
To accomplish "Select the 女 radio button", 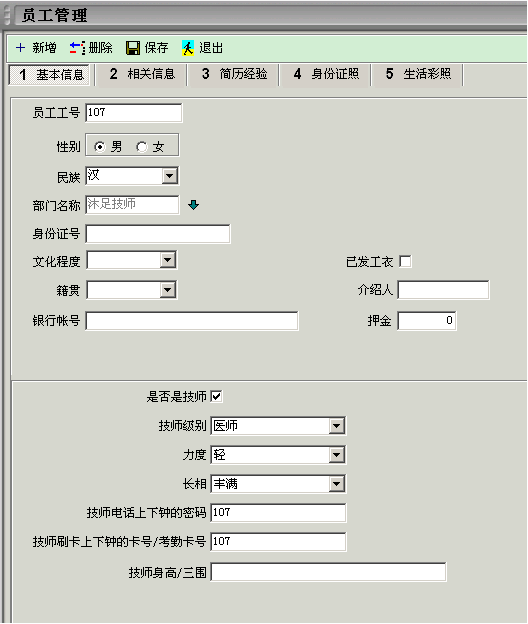I will tap(142, 147).
